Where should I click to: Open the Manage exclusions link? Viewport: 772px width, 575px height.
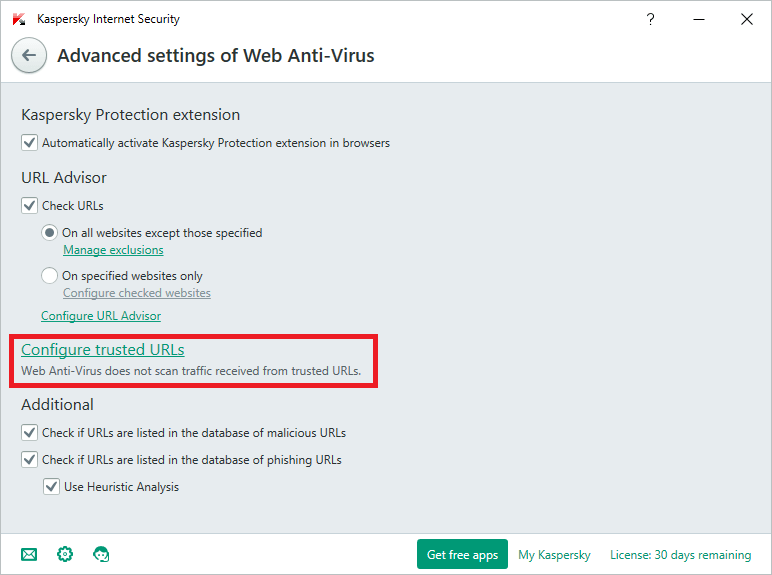(113, 250)
